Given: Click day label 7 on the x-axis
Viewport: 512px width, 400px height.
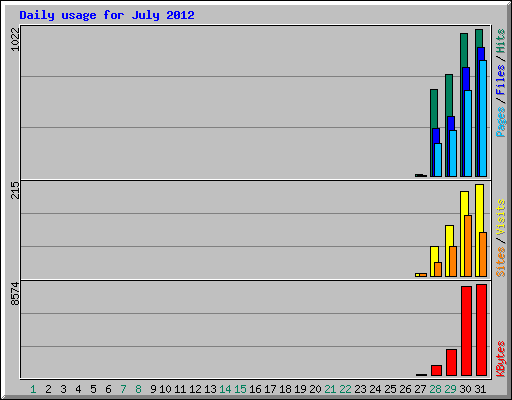Looking at the screenshot, I should click(x=123, y=389).
